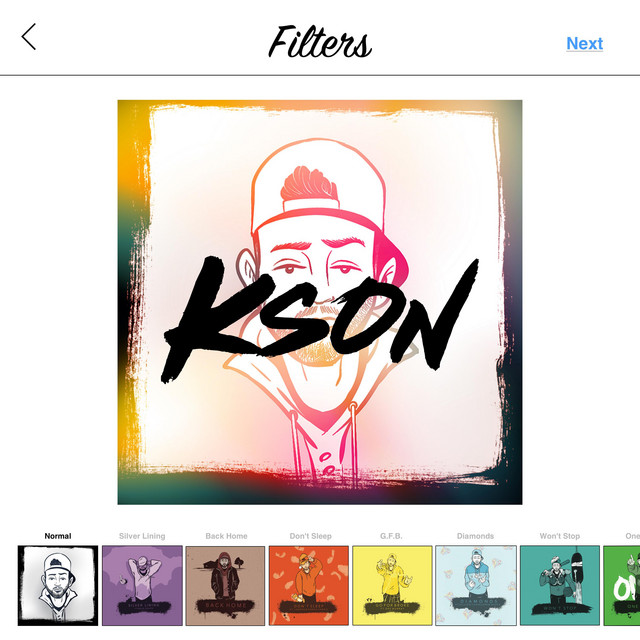Click the G.F.B. filter label

[x=391, y=536]
